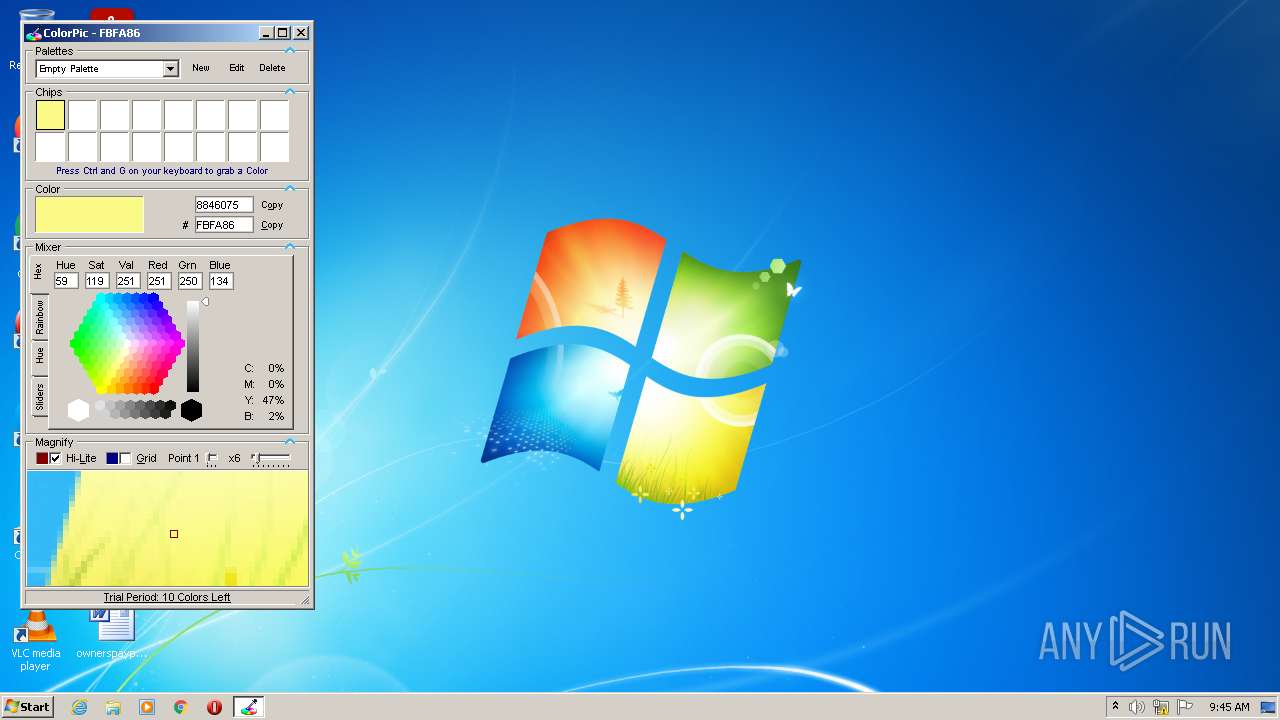Click the Blue value field

220,281
